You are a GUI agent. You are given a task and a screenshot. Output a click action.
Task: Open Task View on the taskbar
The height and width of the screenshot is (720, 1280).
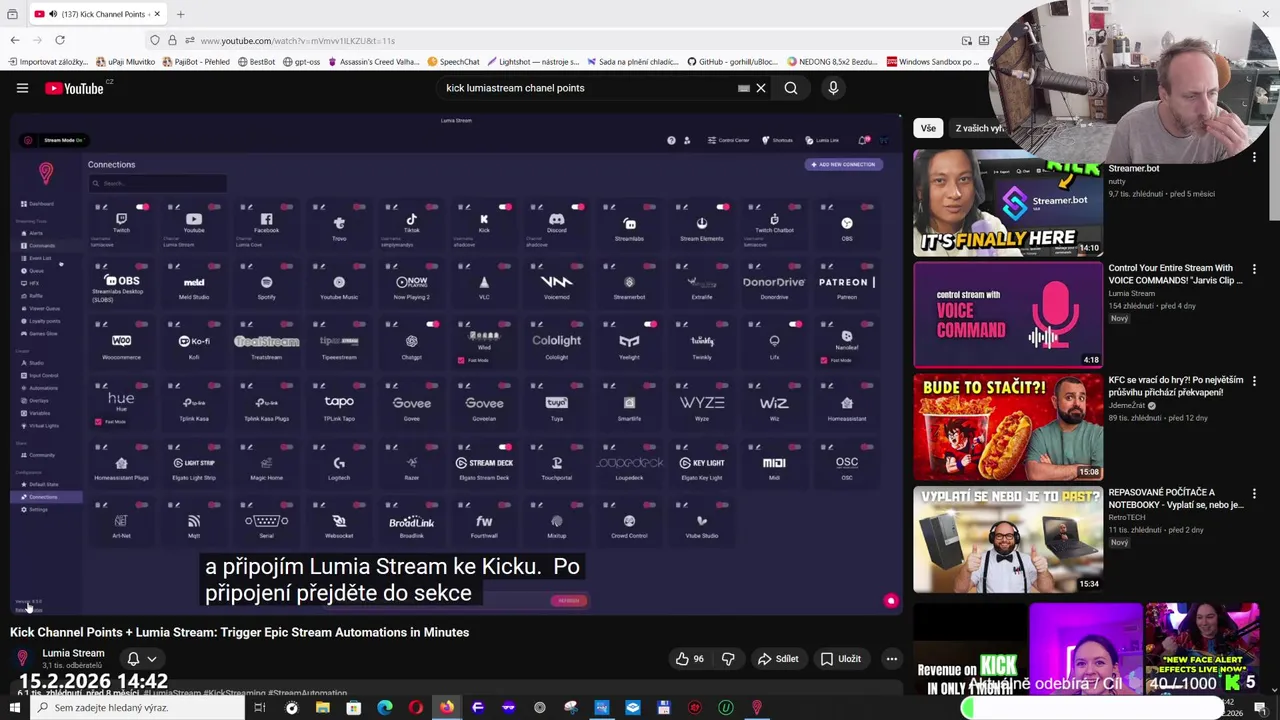coord(259,708)
